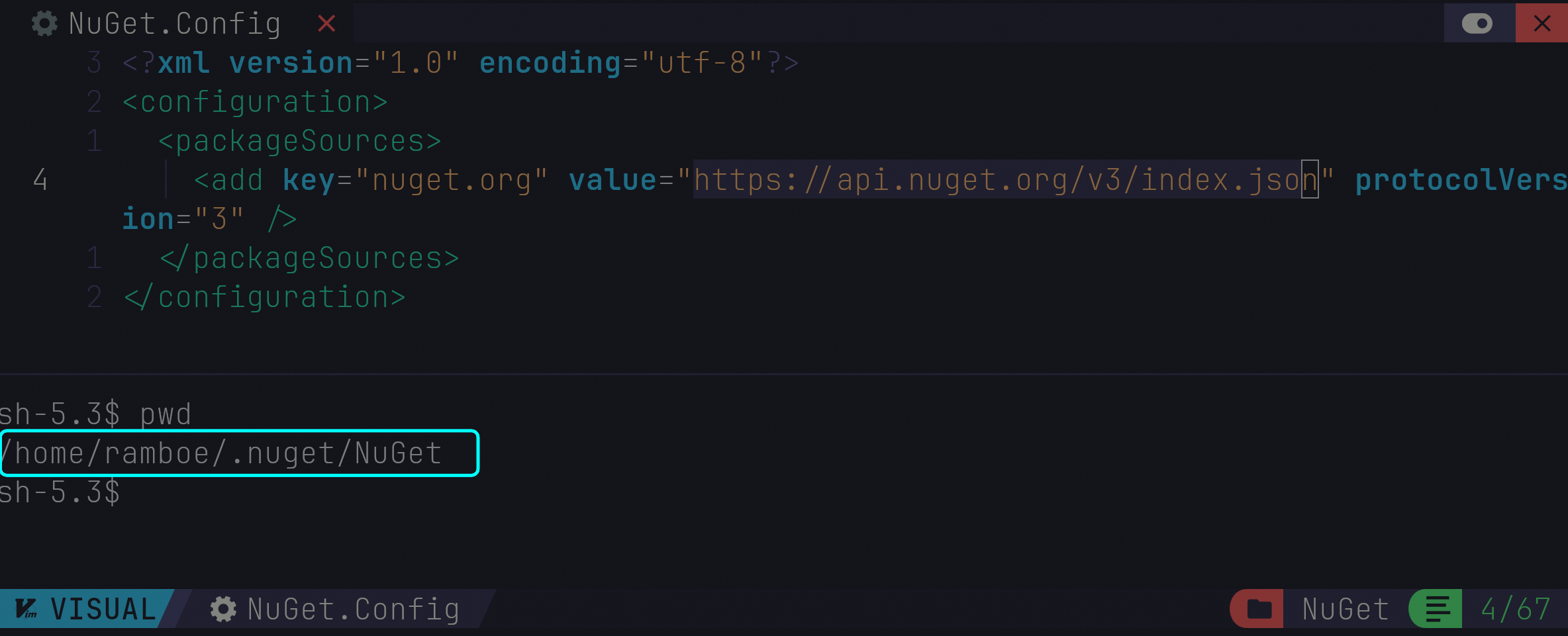Select the NuGet.Config tab label

point(175,24)
